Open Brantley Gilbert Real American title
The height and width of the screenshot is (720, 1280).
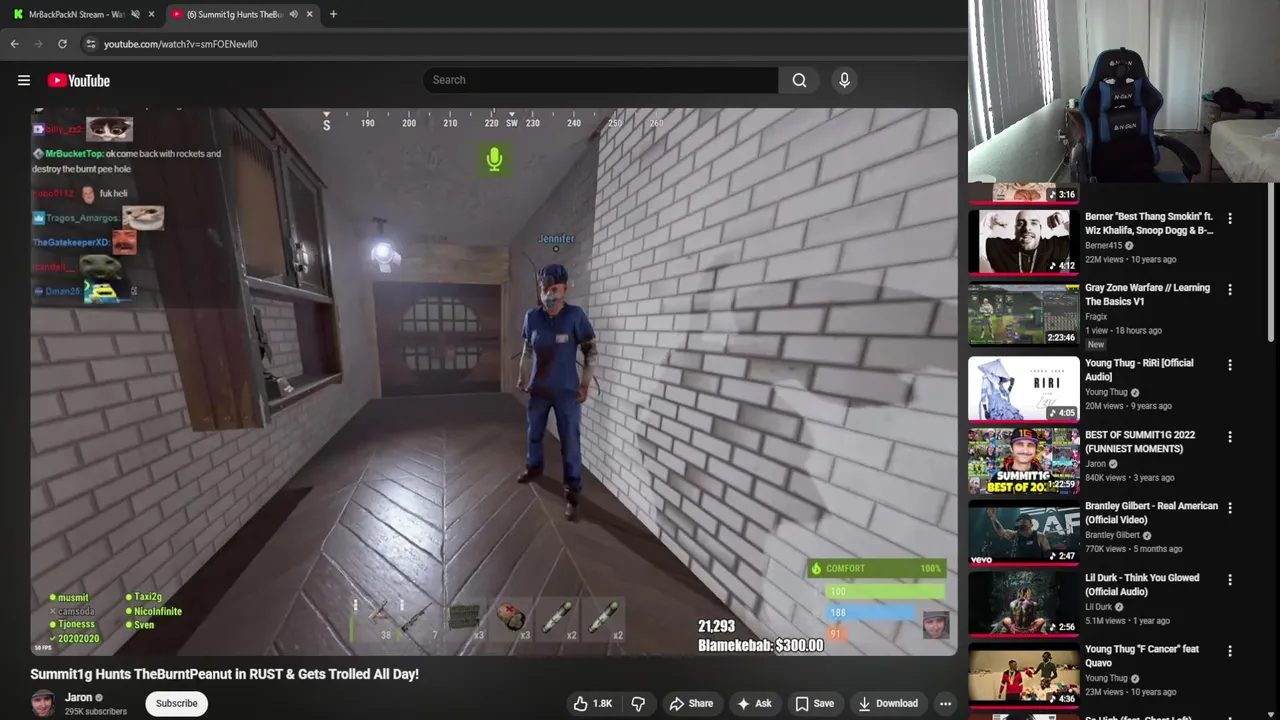coord(1151,512)
